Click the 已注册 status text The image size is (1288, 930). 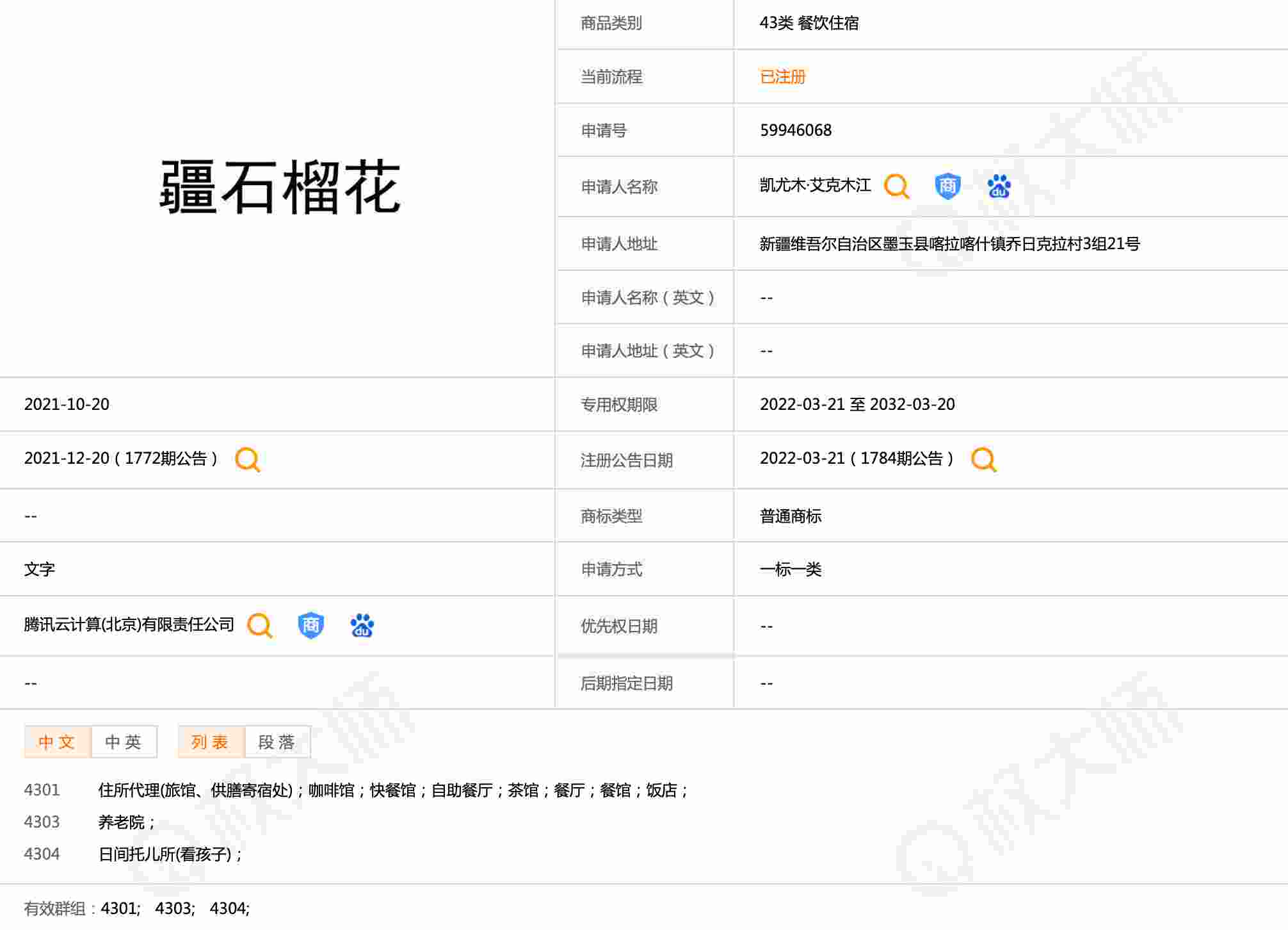pos(782,77)
